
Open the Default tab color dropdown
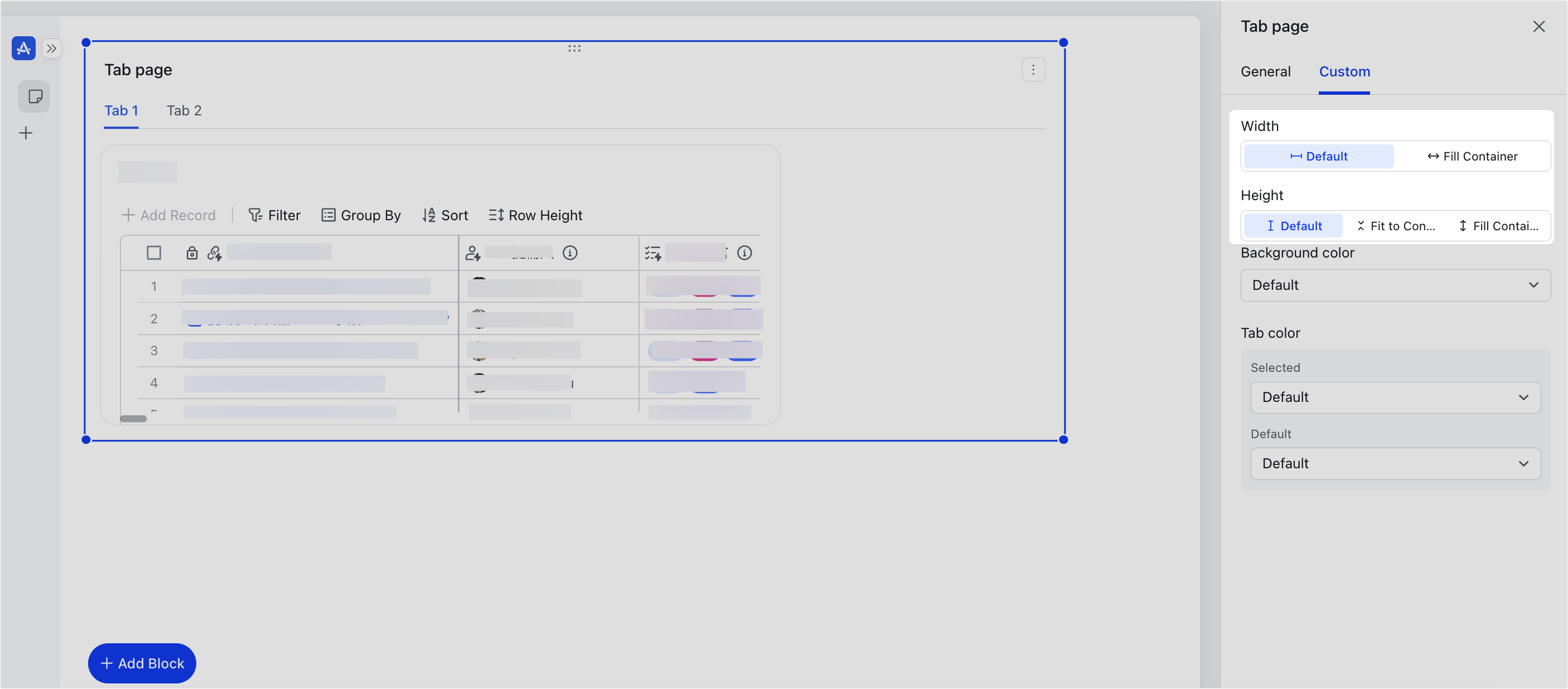pos(1395,463)
